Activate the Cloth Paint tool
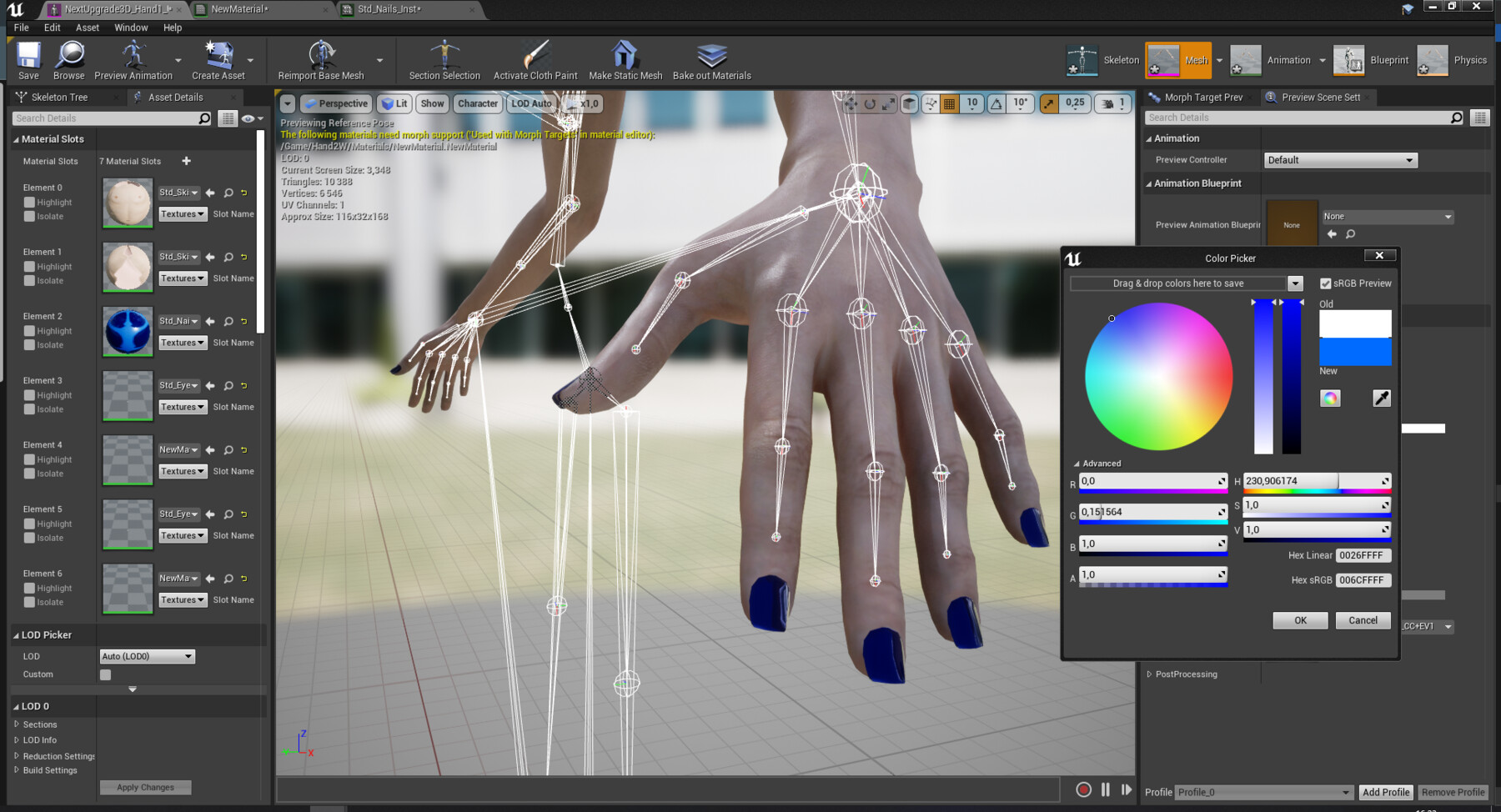Image resolution: width=1501 pixels, height=812 pixels. point(535,54)
